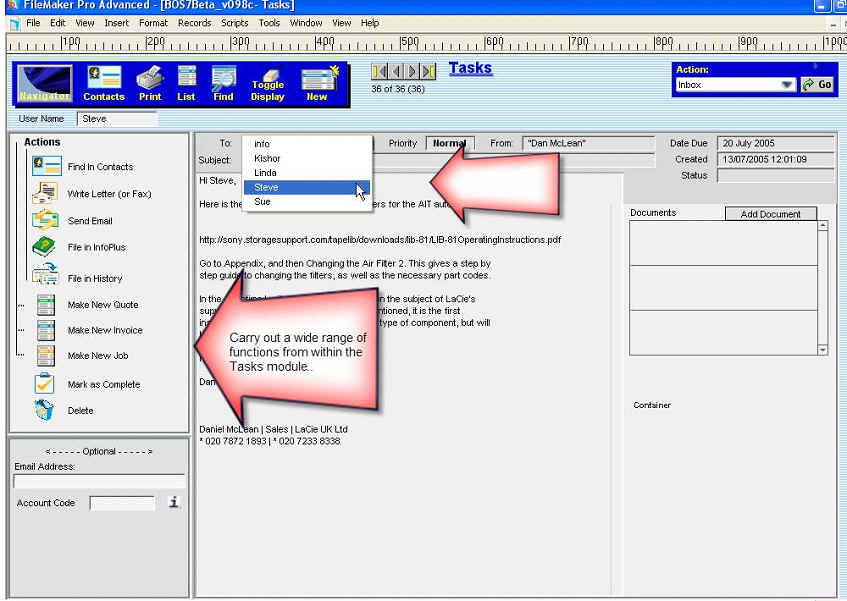Click Find In Contacts action icon
Image resolution: width=847 pixels, height=601 pixels.
(46, 166)
